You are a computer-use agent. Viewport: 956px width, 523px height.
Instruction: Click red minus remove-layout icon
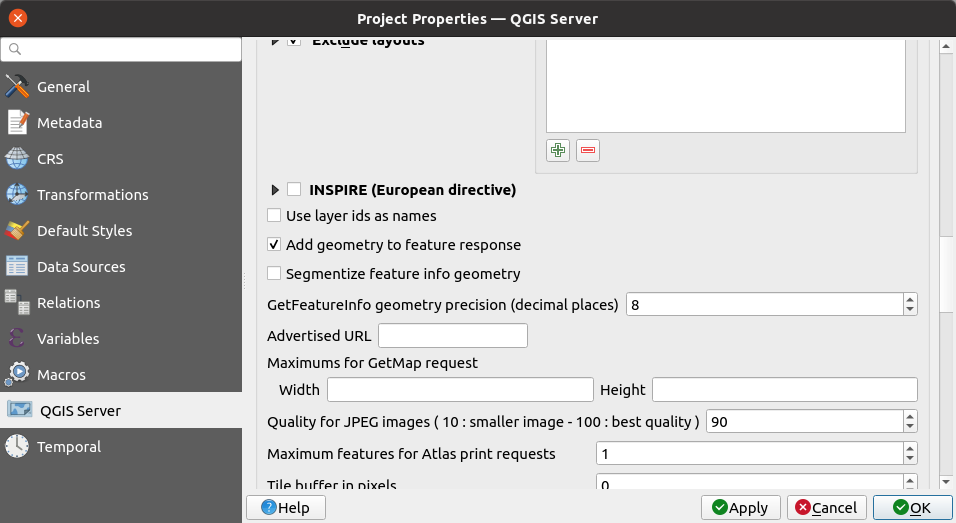click(x=588, y=150)
